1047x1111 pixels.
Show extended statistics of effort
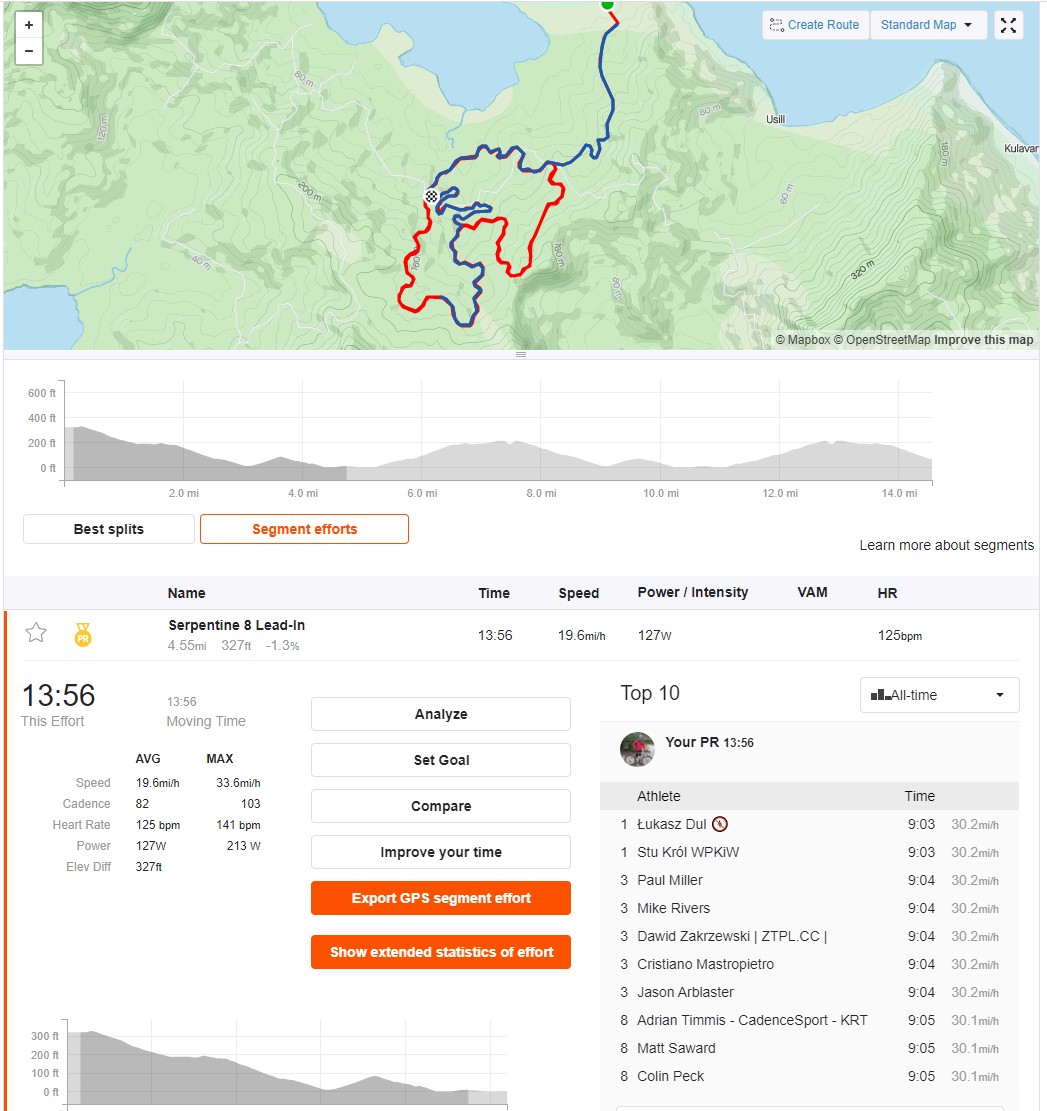click(x=441, y=952)
